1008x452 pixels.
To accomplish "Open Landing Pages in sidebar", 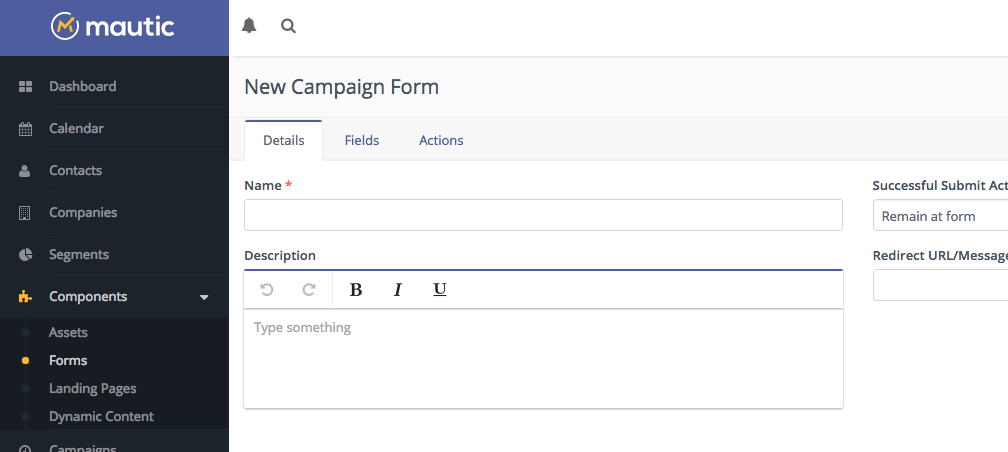I will [x=93, y=388].
